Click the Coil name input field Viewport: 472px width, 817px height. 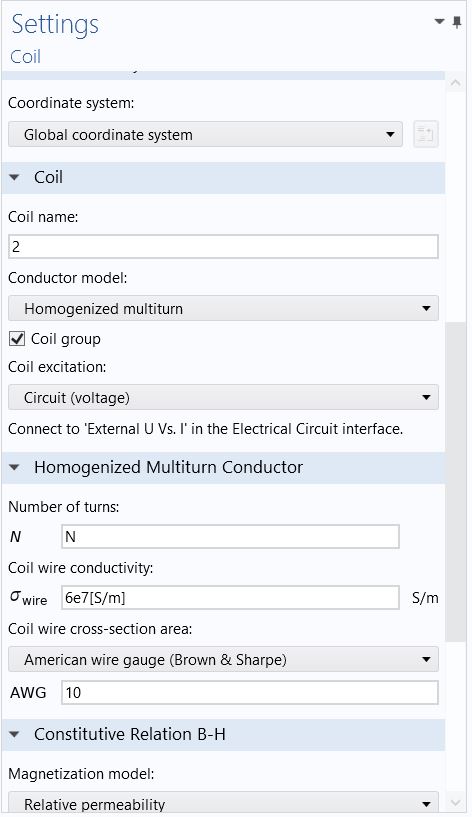pyautogui.click(x=223, y=246)
